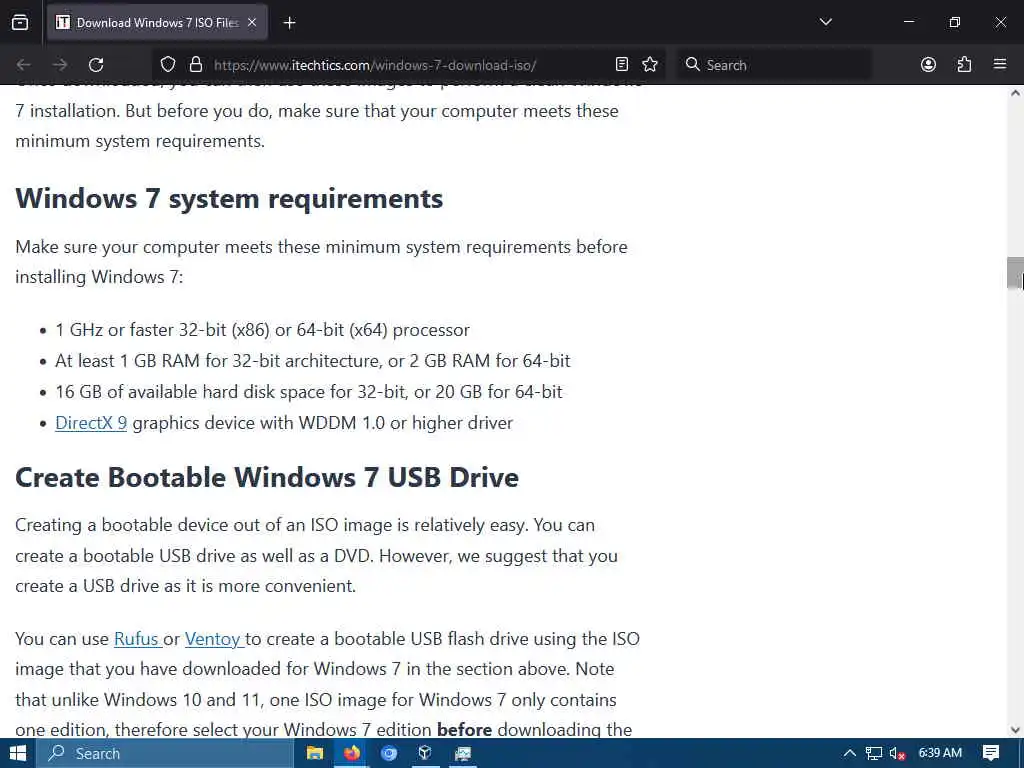Click the taskbar Search box

(165, 754)
